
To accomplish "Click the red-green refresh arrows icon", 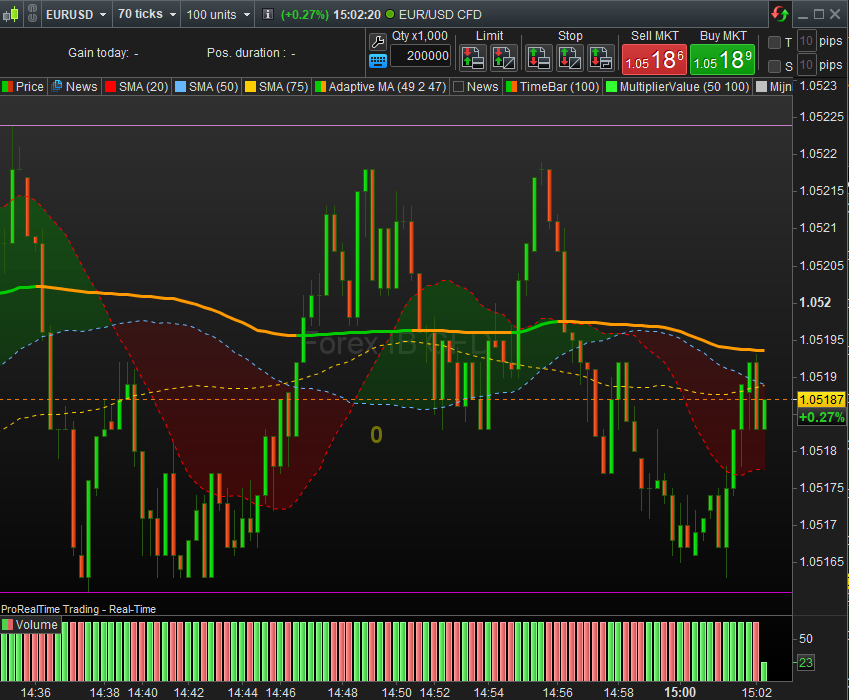I will click(x=780, y=14).
